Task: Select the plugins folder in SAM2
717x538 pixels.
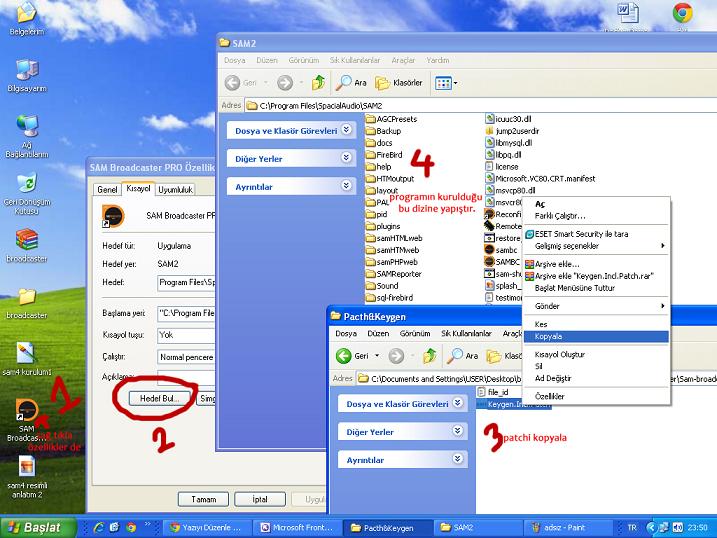Action: [x=383, y=226]
